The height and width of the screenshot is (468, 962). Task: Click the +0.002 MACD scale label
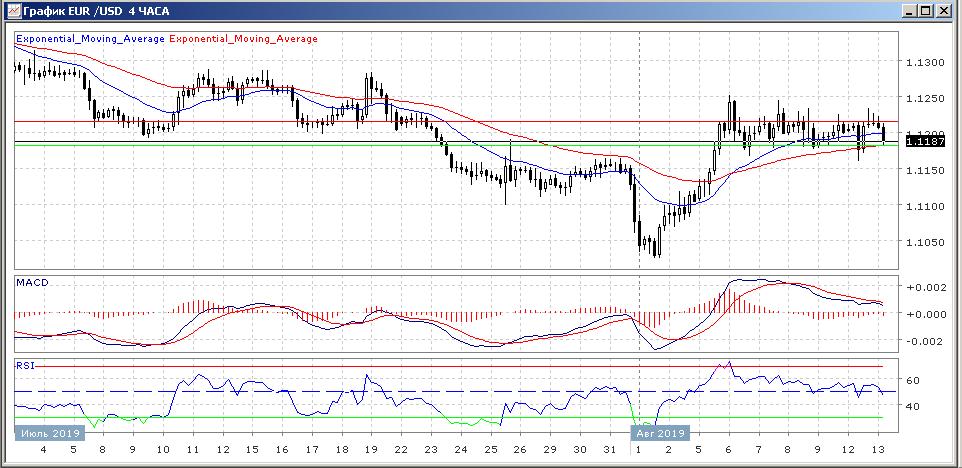[x=924, y=287]
